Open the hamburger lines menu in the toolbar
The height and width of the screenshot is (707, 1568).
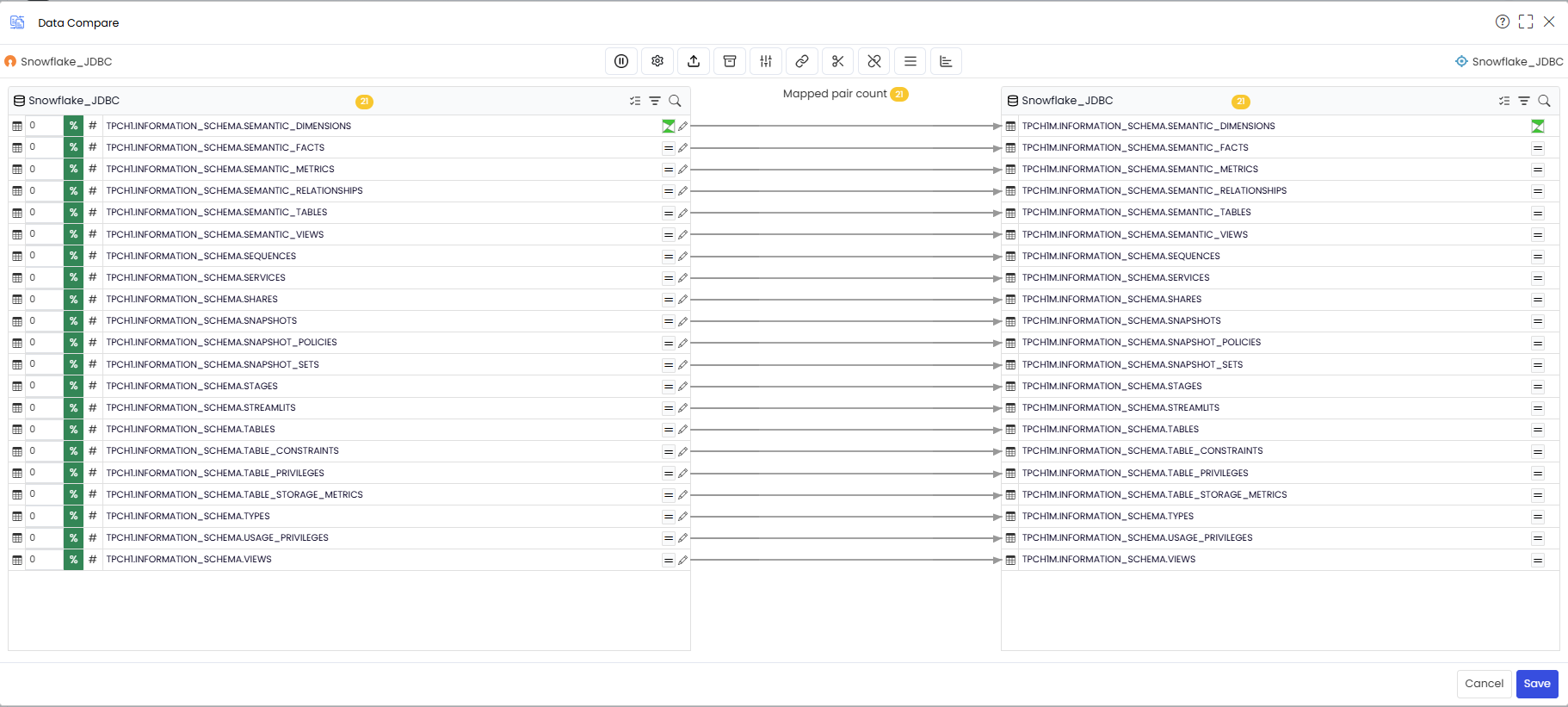tap(911, 61)
